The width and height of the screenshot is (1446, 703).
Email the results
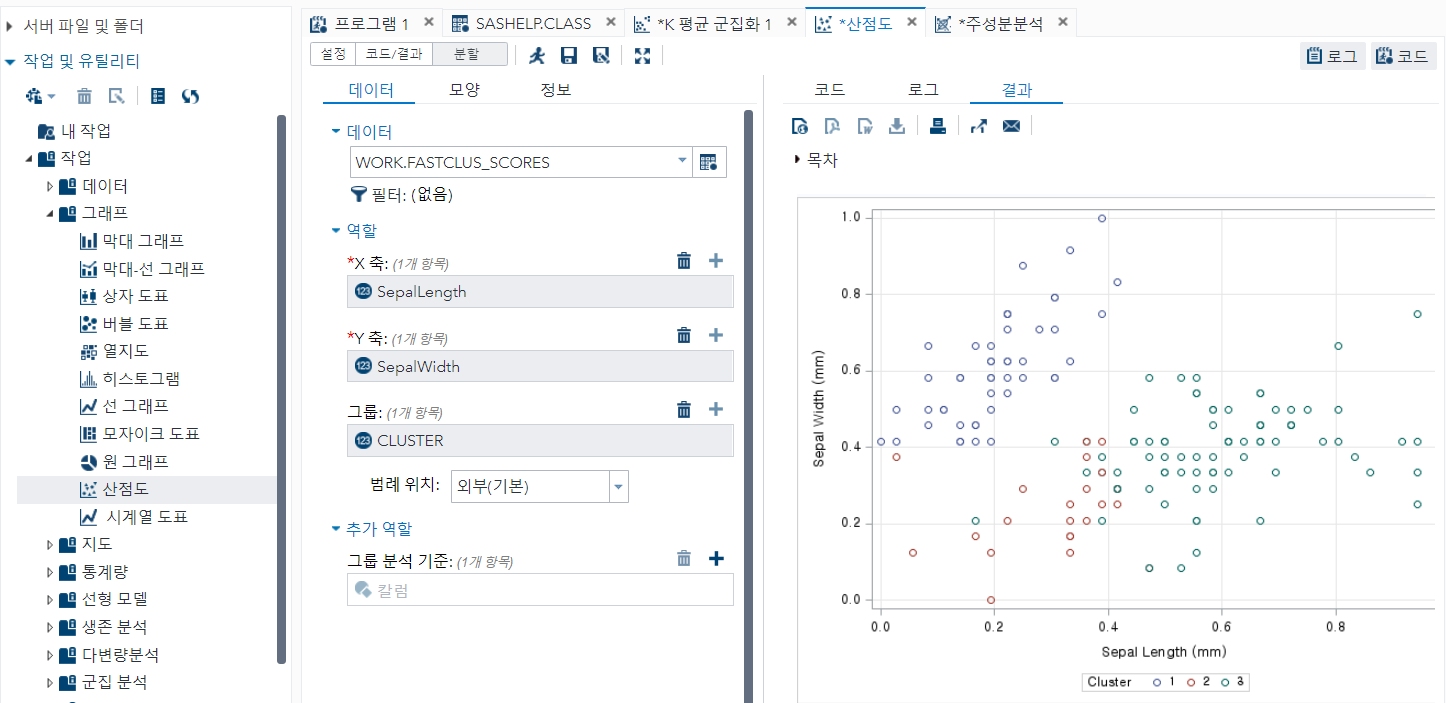[1010, 126]
